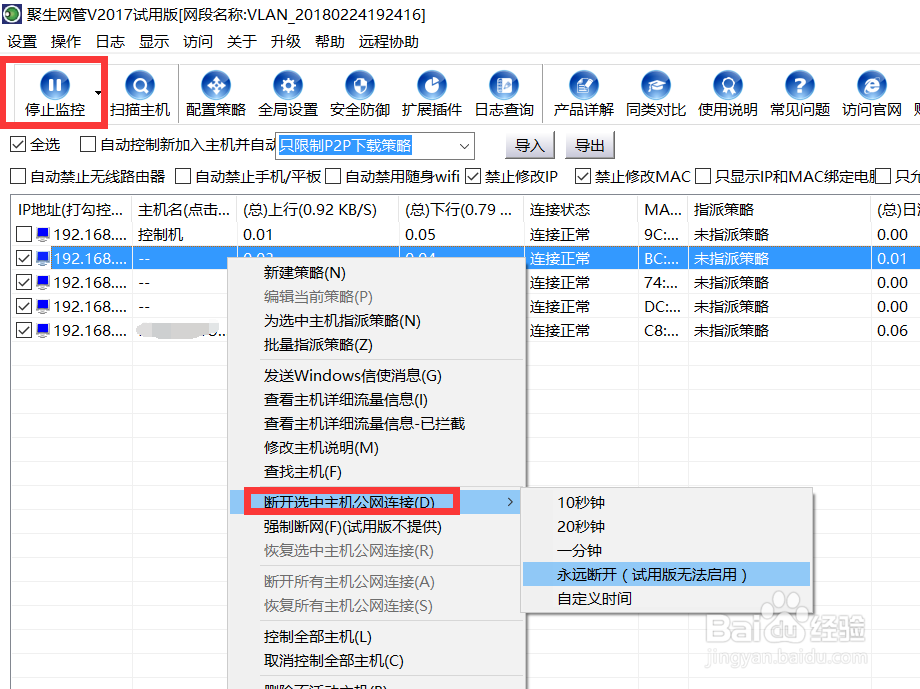Toggle the 全选 checkbox
Screen dimensions: 920x689
tap(18, 144)
